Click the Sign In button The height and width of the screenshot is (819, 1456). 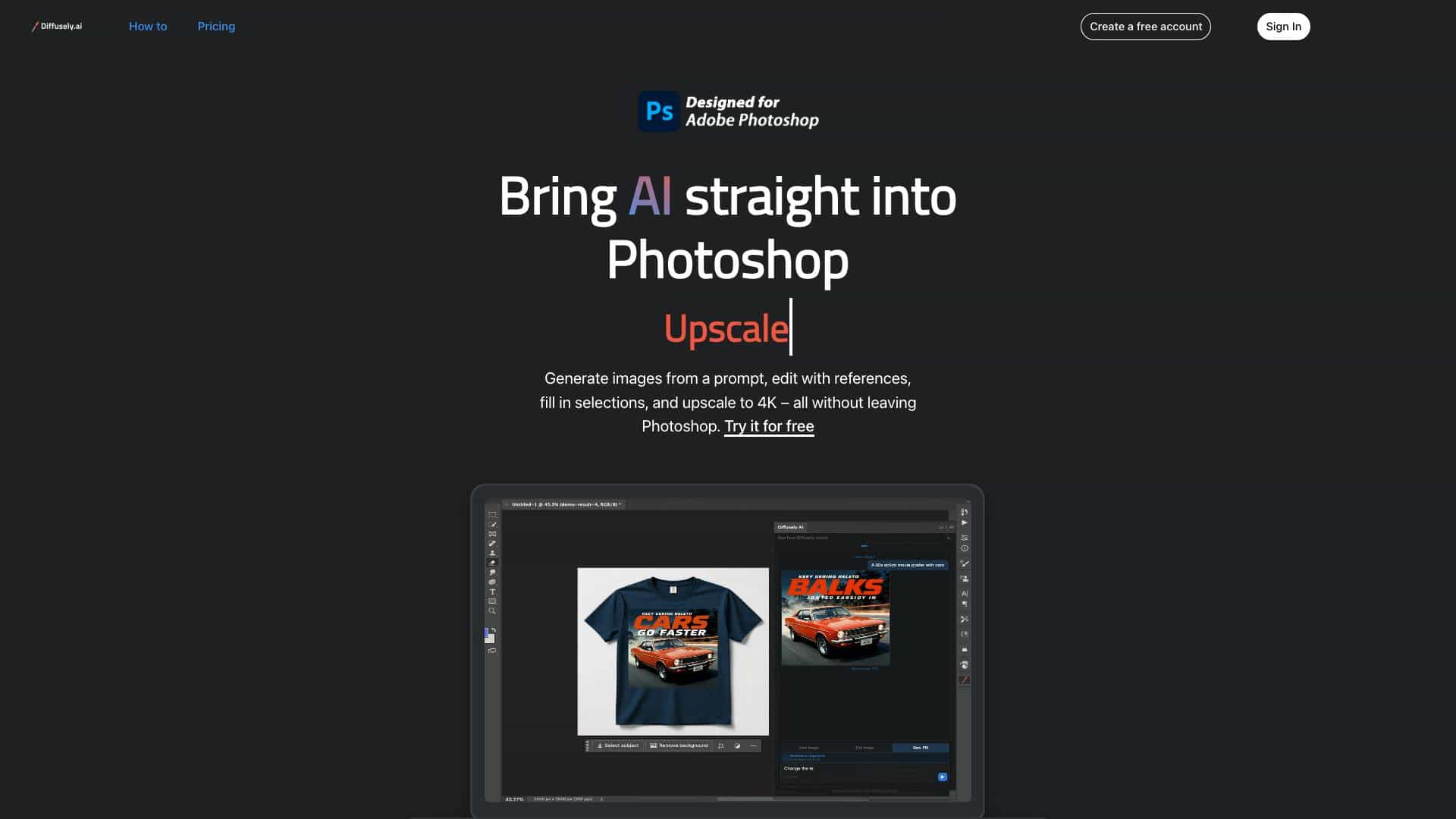tap(1283, 27)
